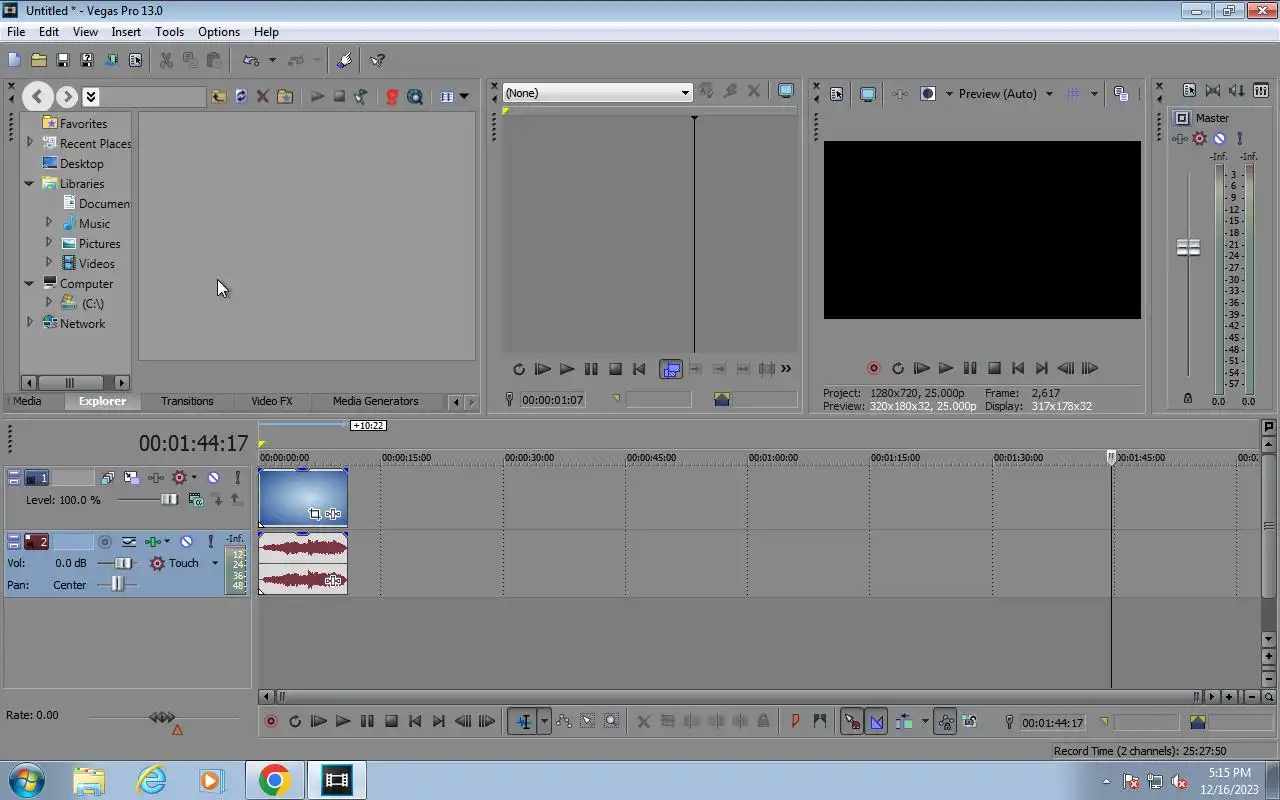Mute audio track 2
Image resolution: width=1280 pixels, height=800 pixels.
tap(186, 541)
